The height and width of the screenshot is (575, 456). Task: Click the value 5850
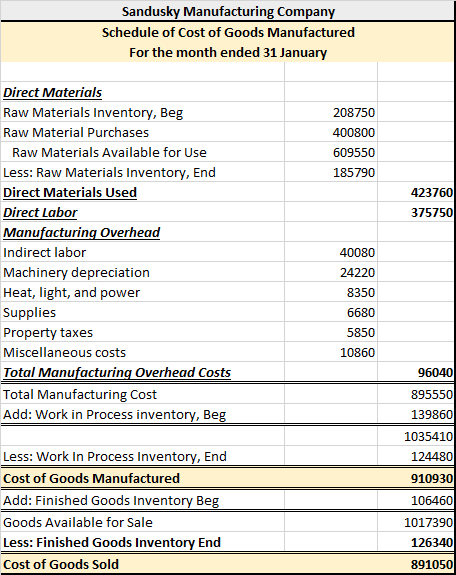pos(361,332)
